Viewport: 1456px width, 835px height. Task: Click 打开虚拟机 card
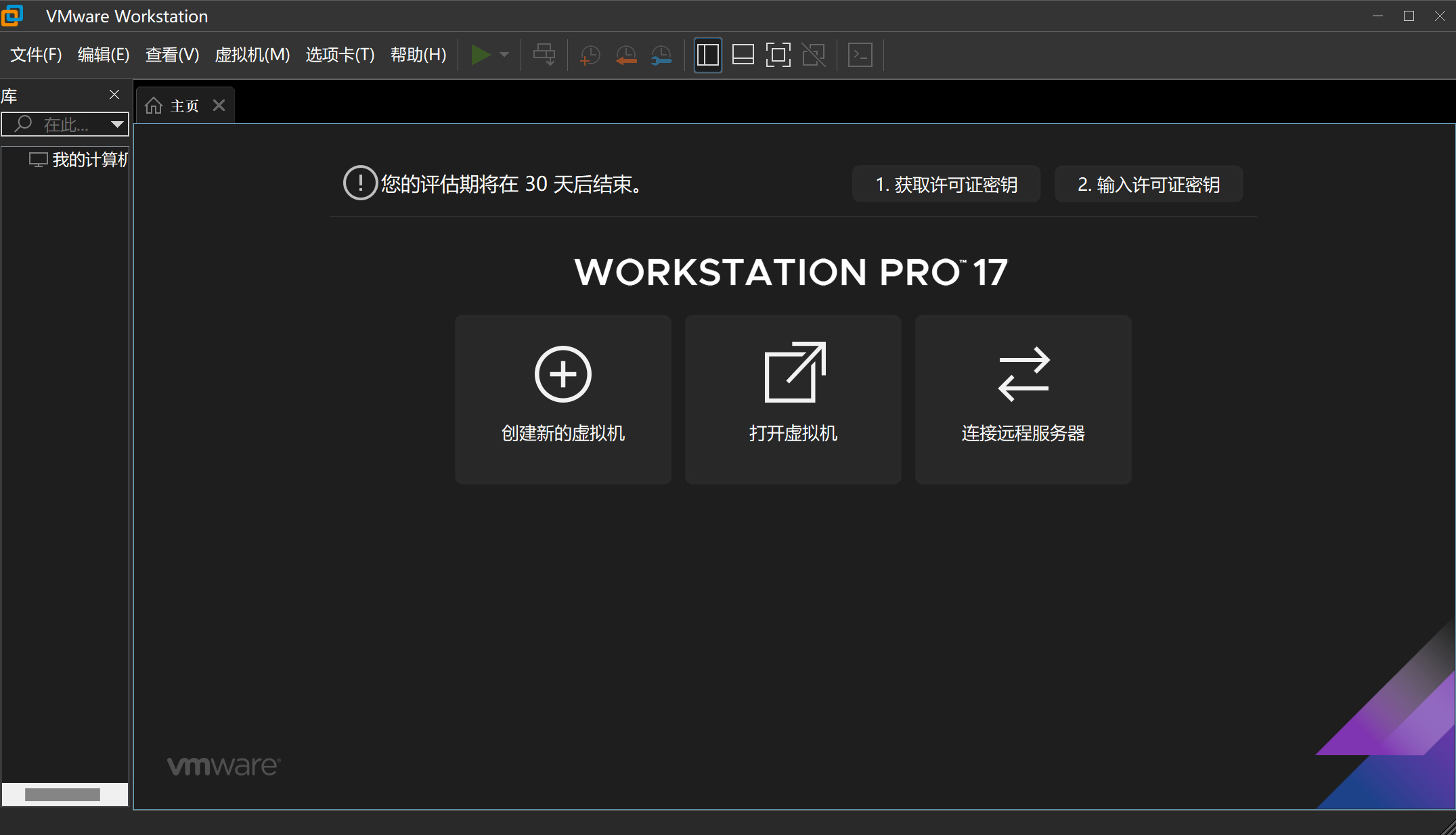coord(793,399)
